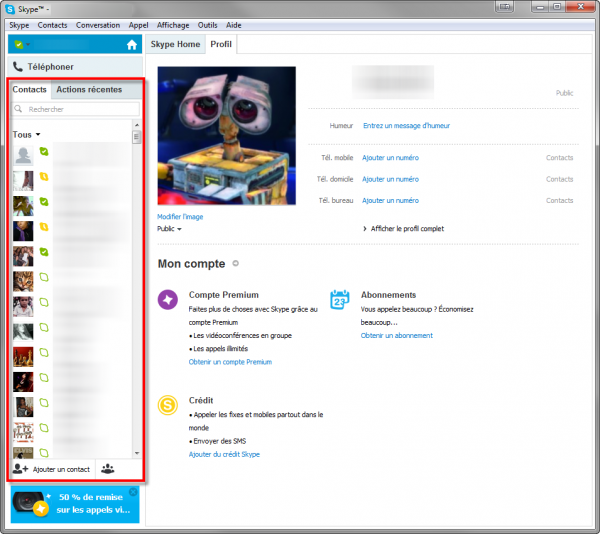Click the Public label near the profile name

point(564,93)
